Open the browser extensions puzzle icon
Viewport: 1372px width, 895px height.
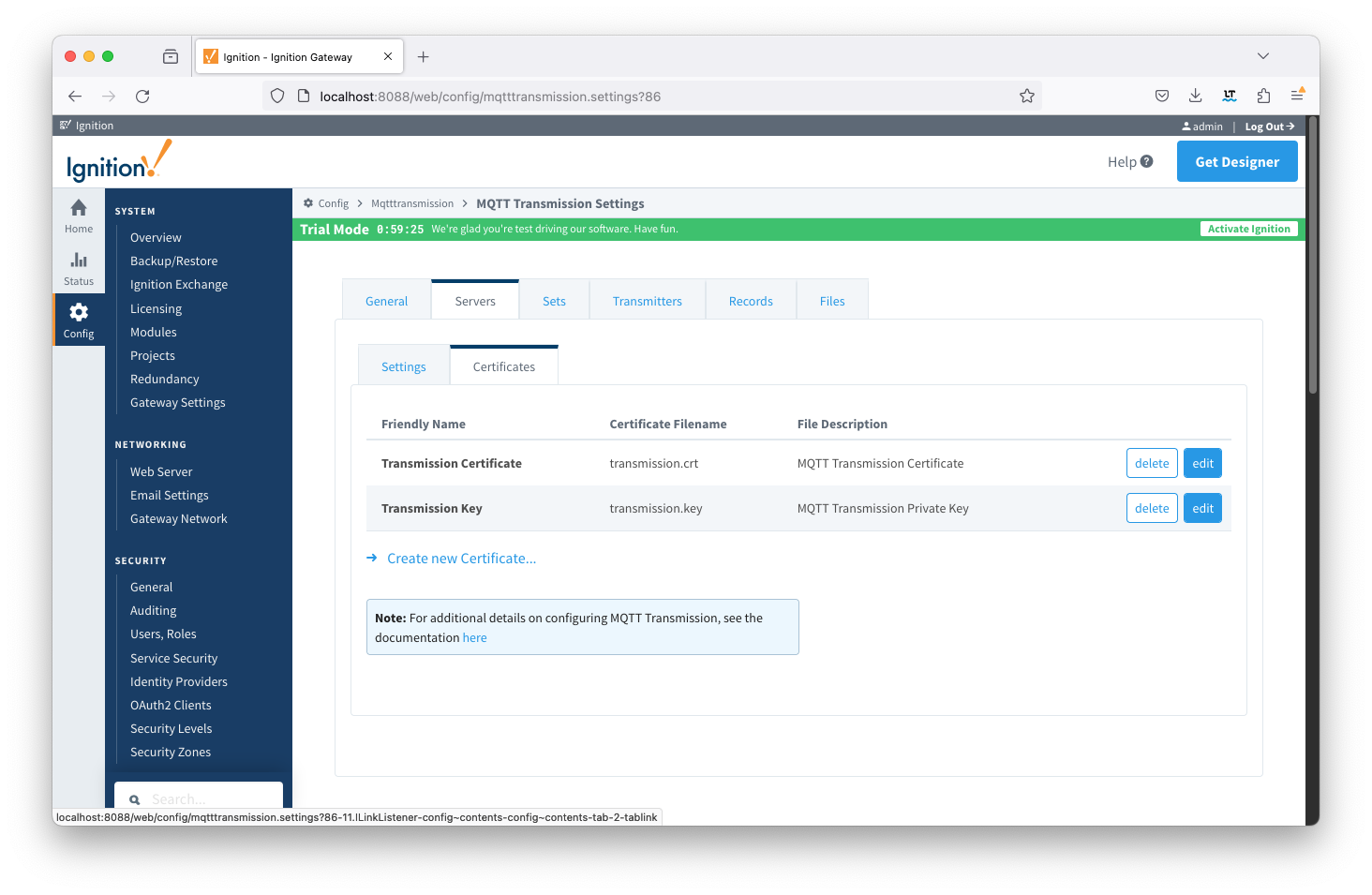click(1263, 96)
